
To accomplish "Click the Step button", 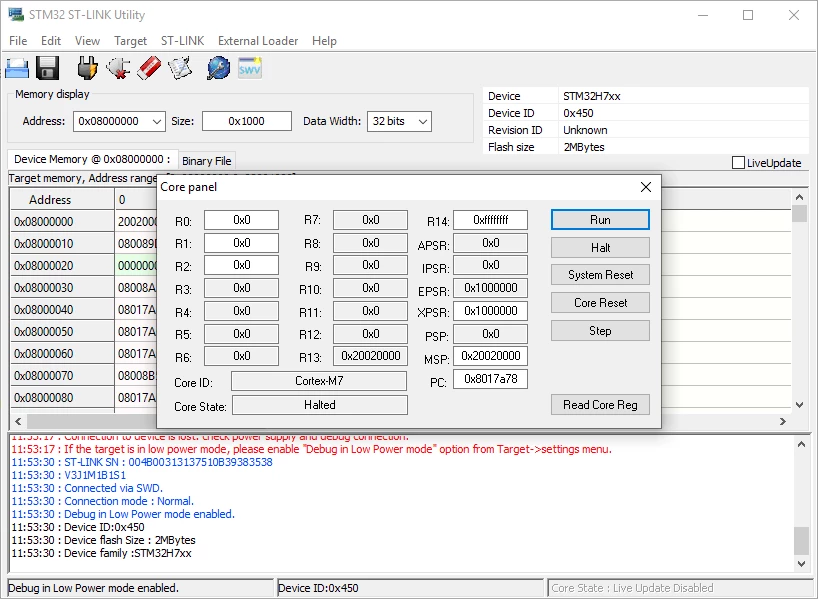I will point(600,331).
